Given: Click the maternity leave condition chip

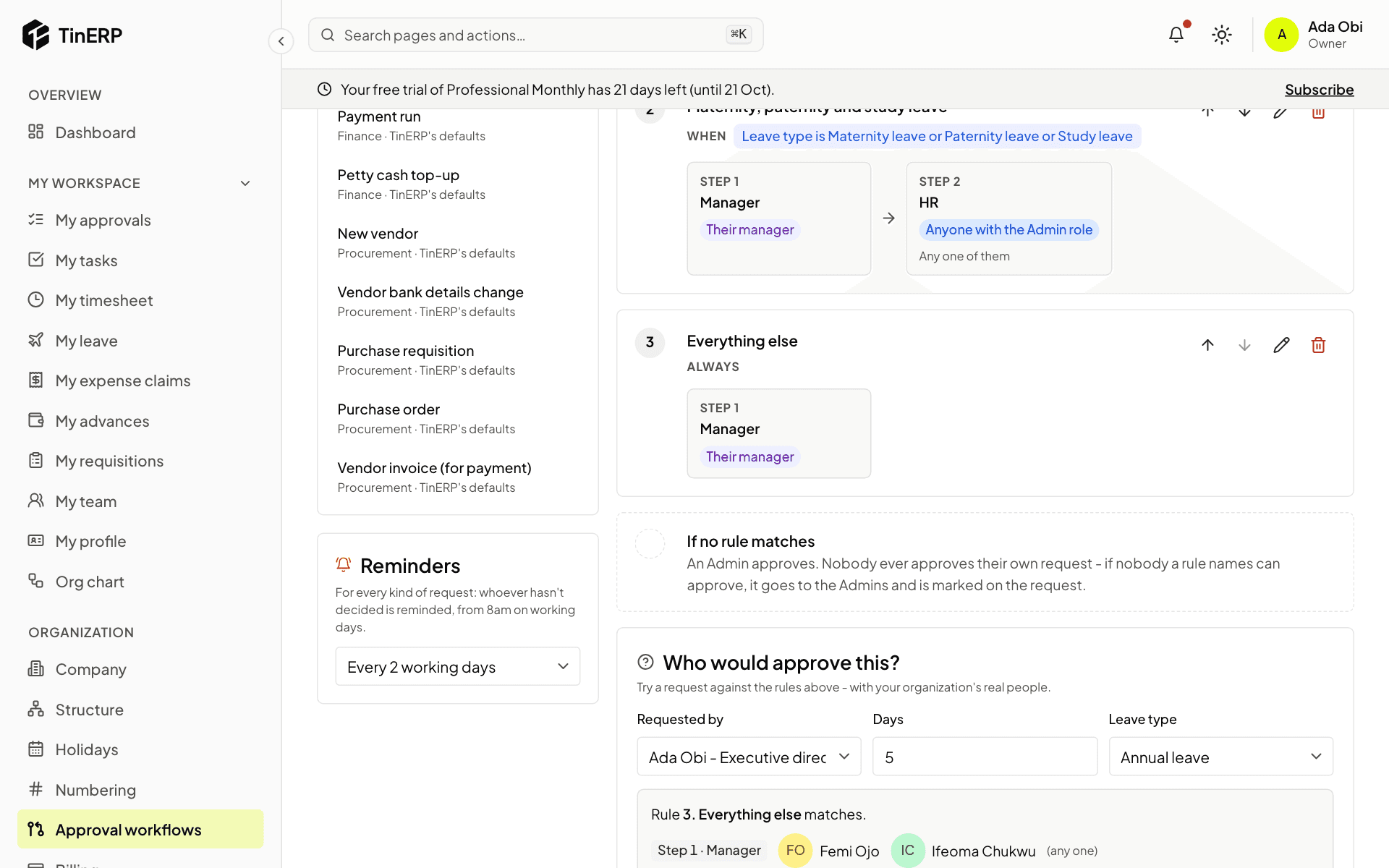Looking at the screenshot, I should [937, 136].
